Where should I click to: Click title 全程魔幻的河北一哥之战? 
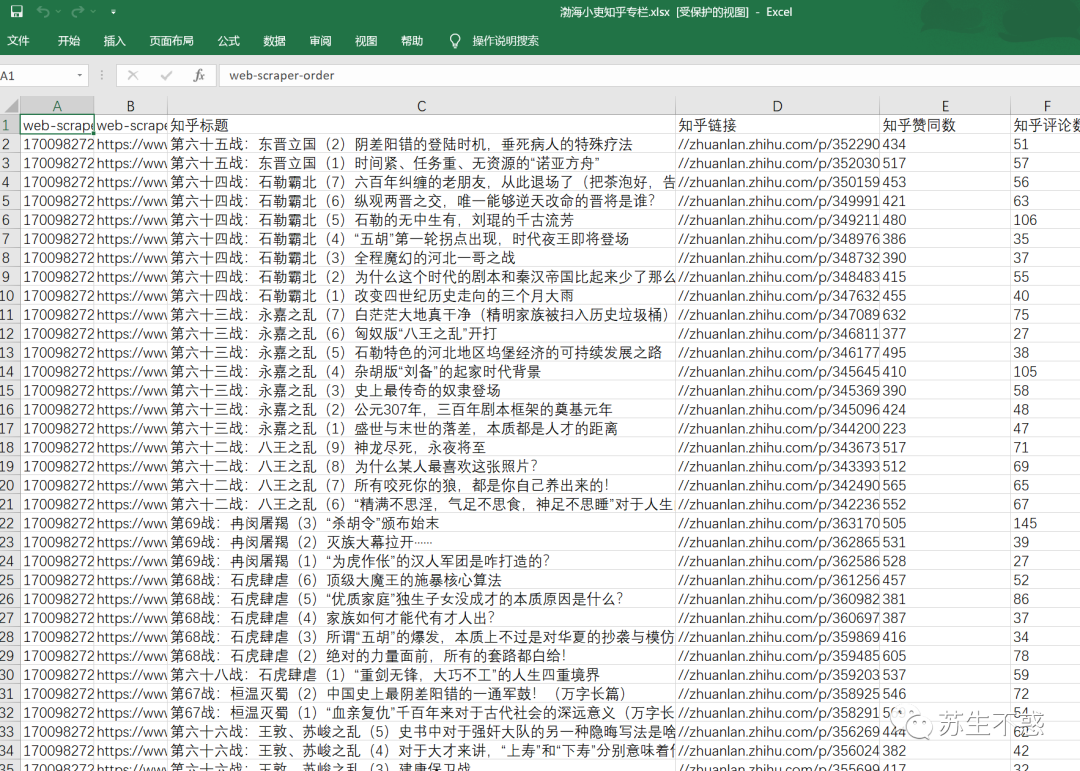coord(435,258)
